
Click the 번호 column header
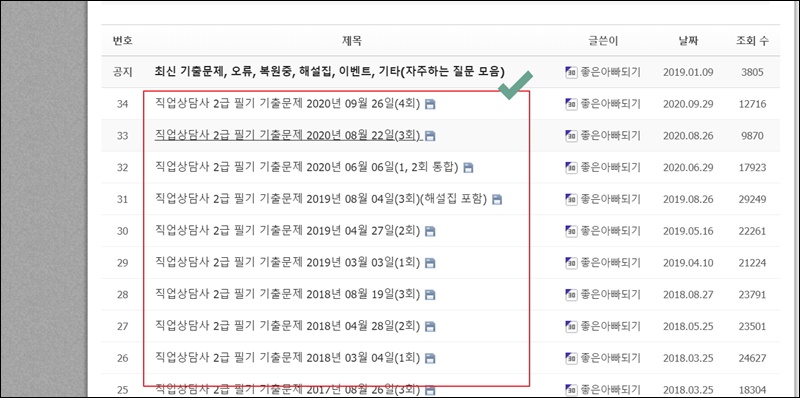122,41
